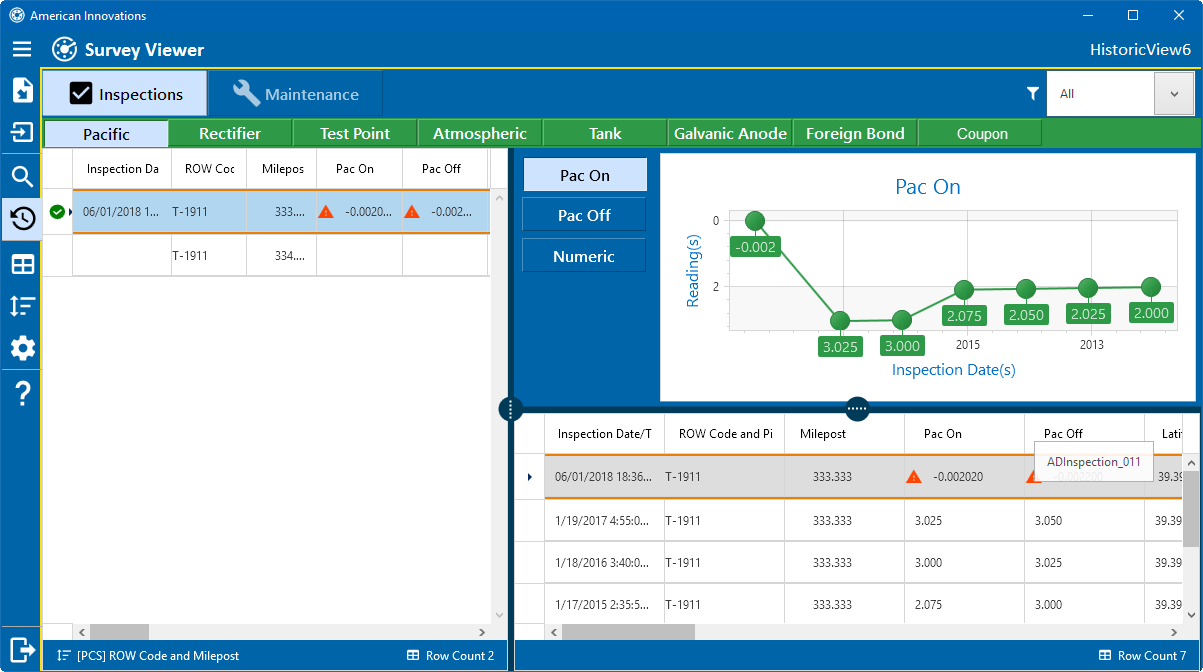1203x672 pixels.
Task: Click the logout icon at bottom left
Action: pos(22,648)
